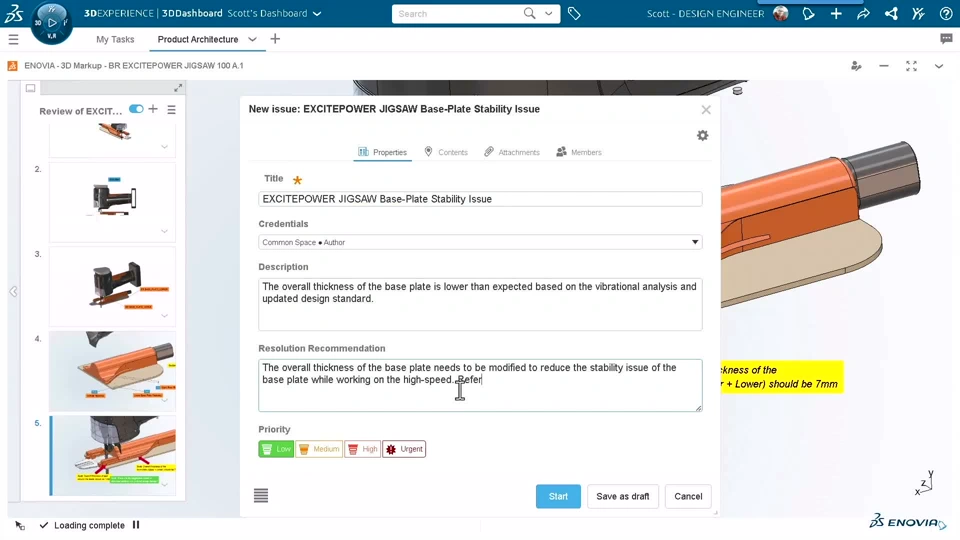960x540 pixels.
Task: Click the ENOVIA 3D Markup widget icon
Action: [x=12, y=66]
